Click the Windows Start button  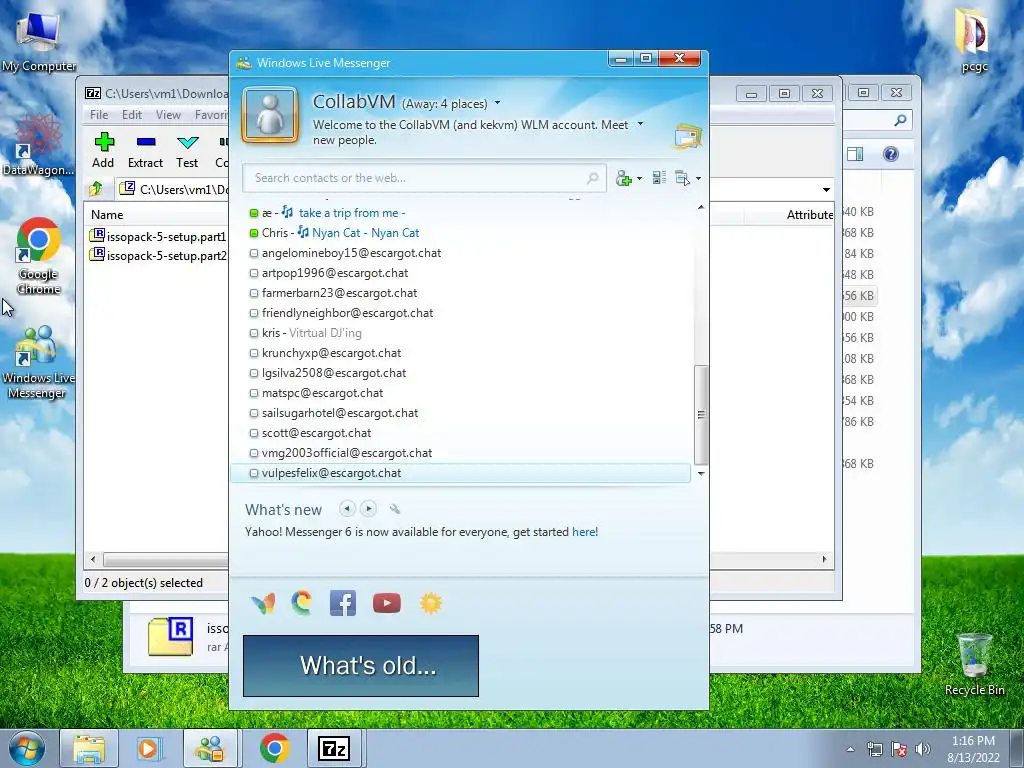point(27,748)
